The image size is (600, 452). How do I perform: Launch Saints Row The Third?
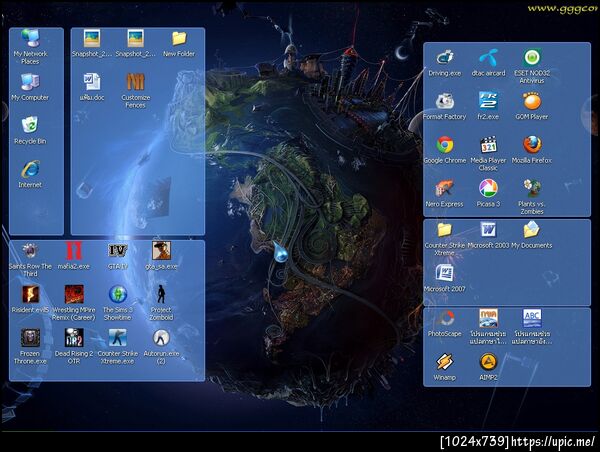pyautogui.click(x=30, y=251)
